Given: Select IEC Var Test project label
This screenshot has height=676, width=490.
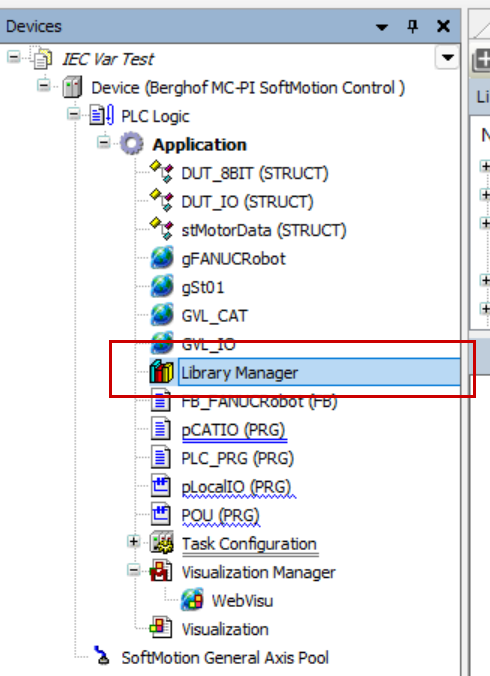Looking at the screenshot, I should tap(108, 59).
